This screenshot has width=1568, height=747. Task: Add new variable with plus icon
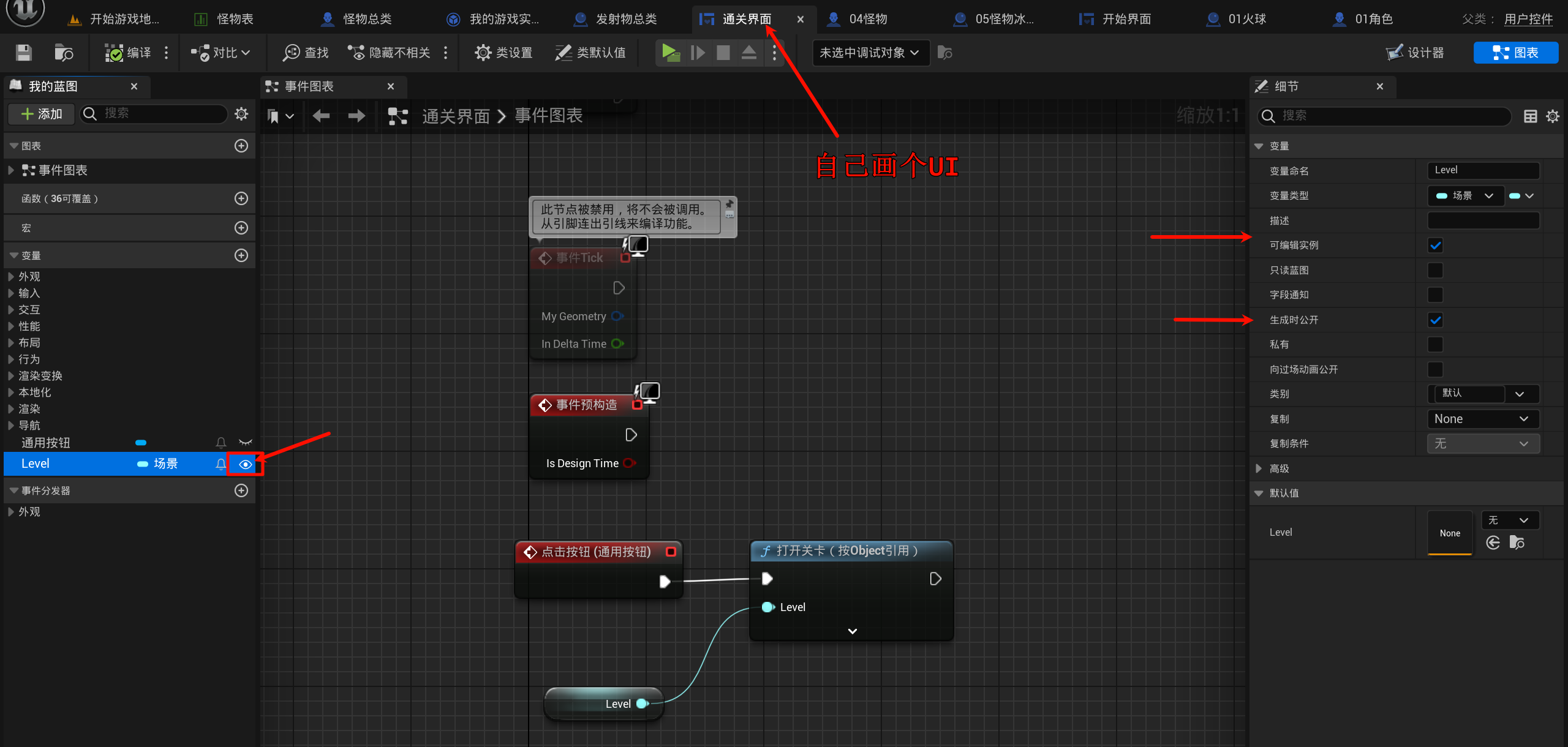point(241,255)
